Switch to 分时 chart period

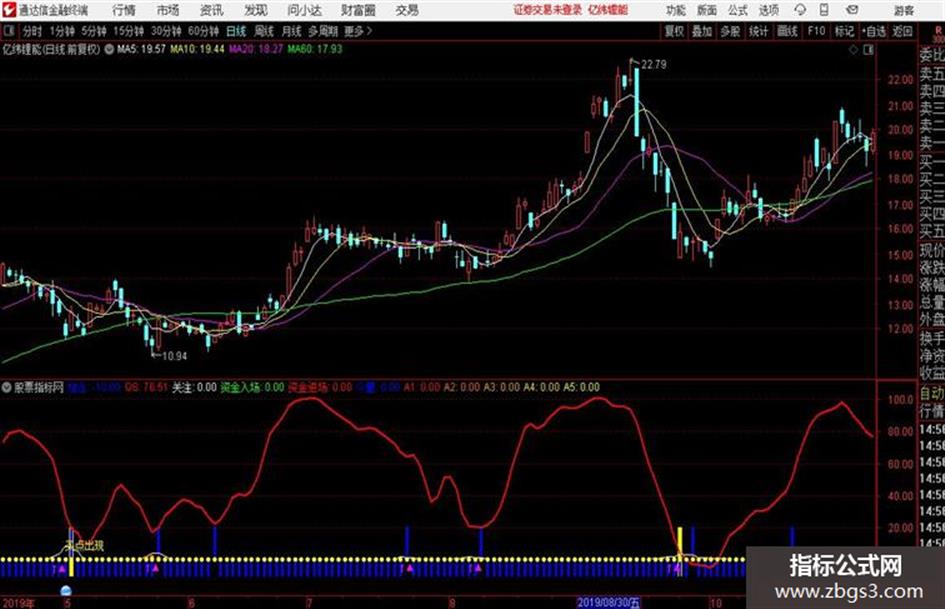(32, 31)
